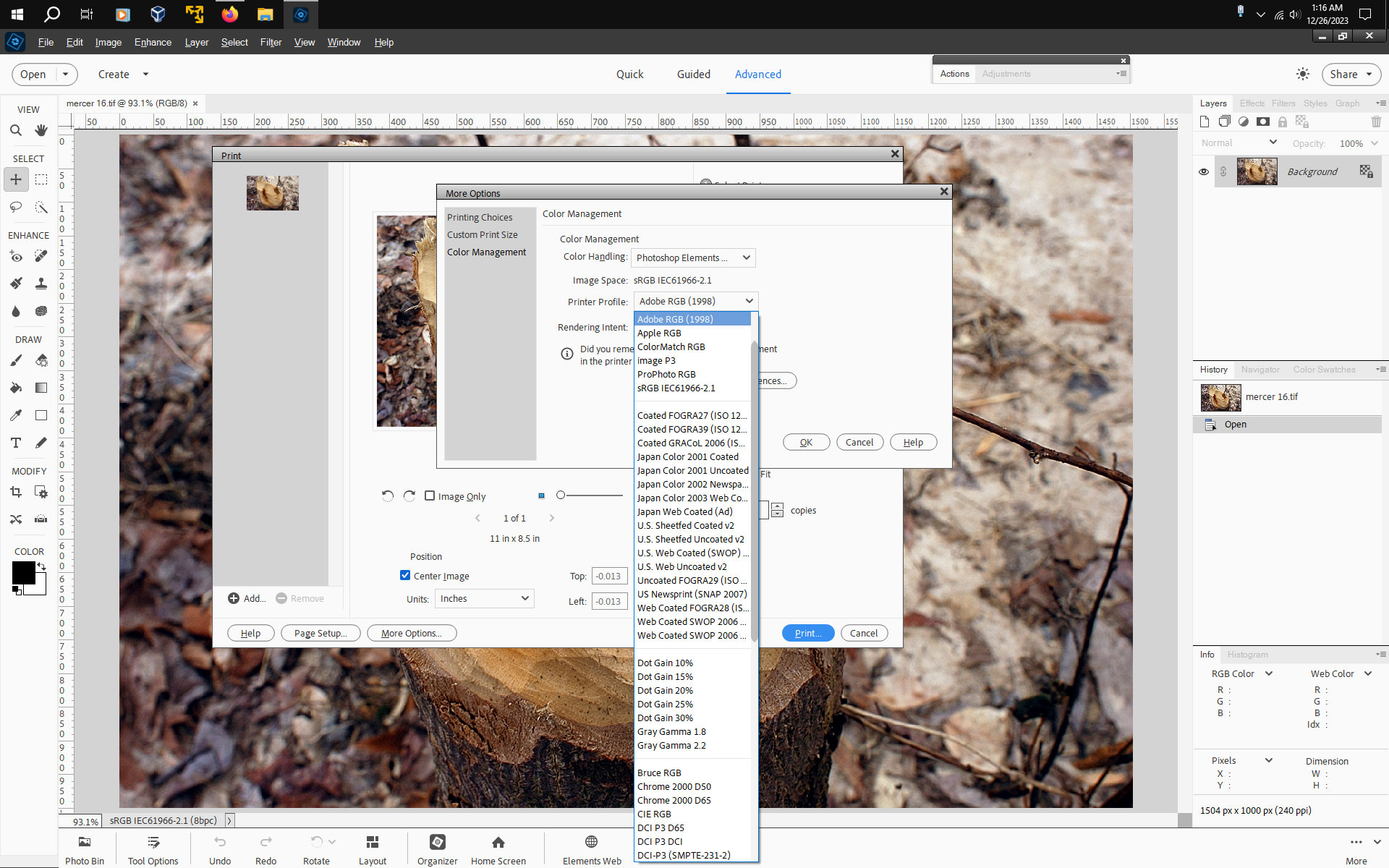Hide the Background layer visibility

click(x=1203, y=171)
